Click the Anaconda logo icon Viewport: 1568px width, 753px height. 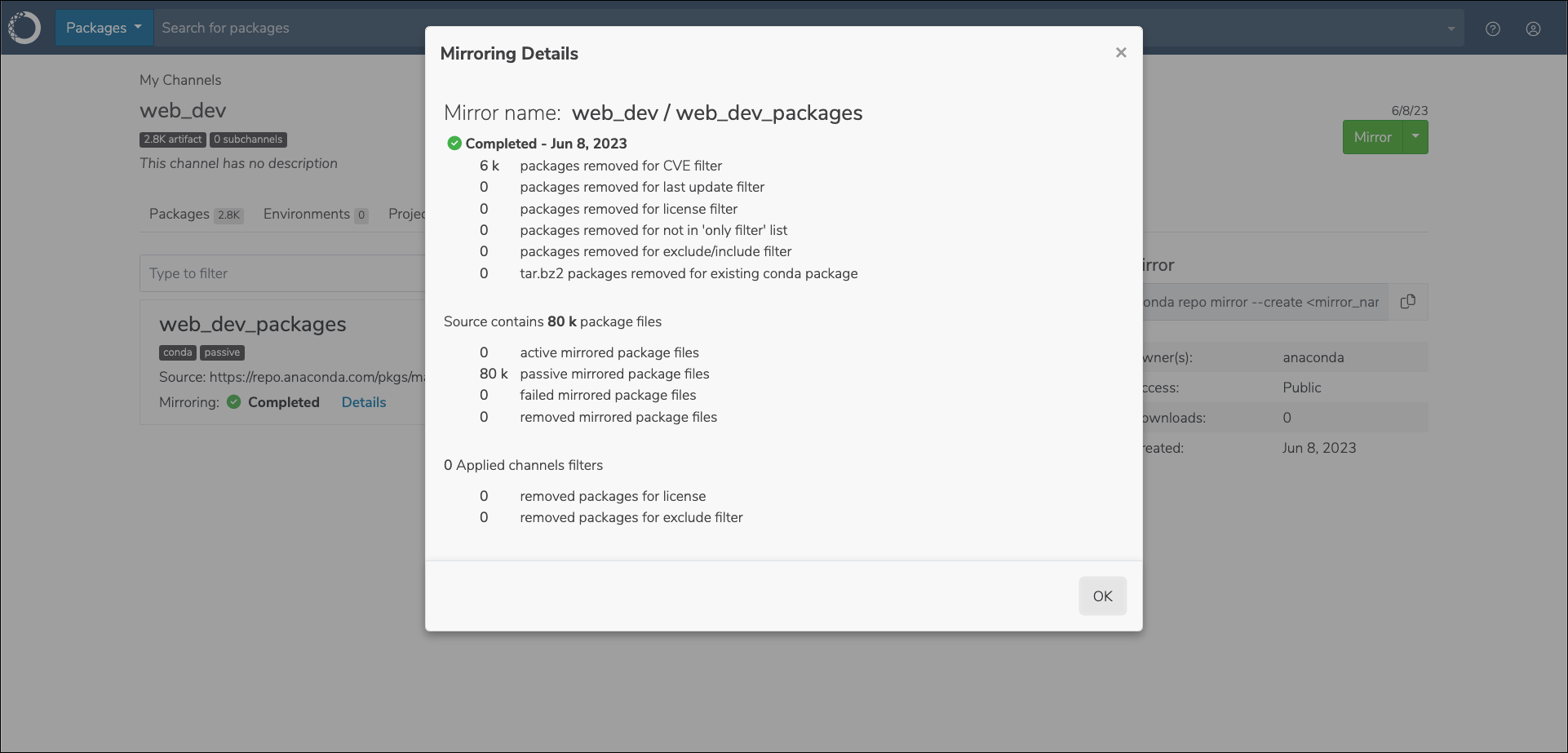coord(24,28)
